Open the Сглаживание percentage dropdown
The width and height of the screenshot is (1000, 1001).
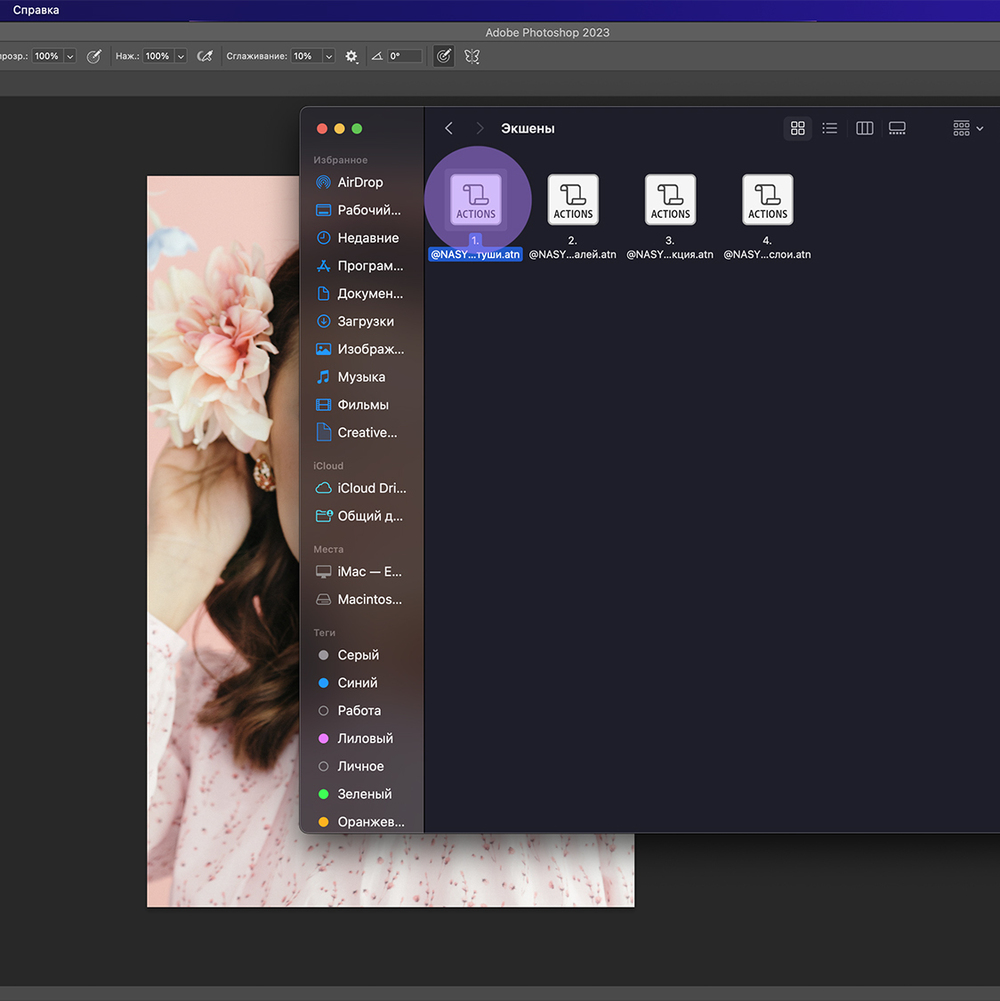point(328,57)
